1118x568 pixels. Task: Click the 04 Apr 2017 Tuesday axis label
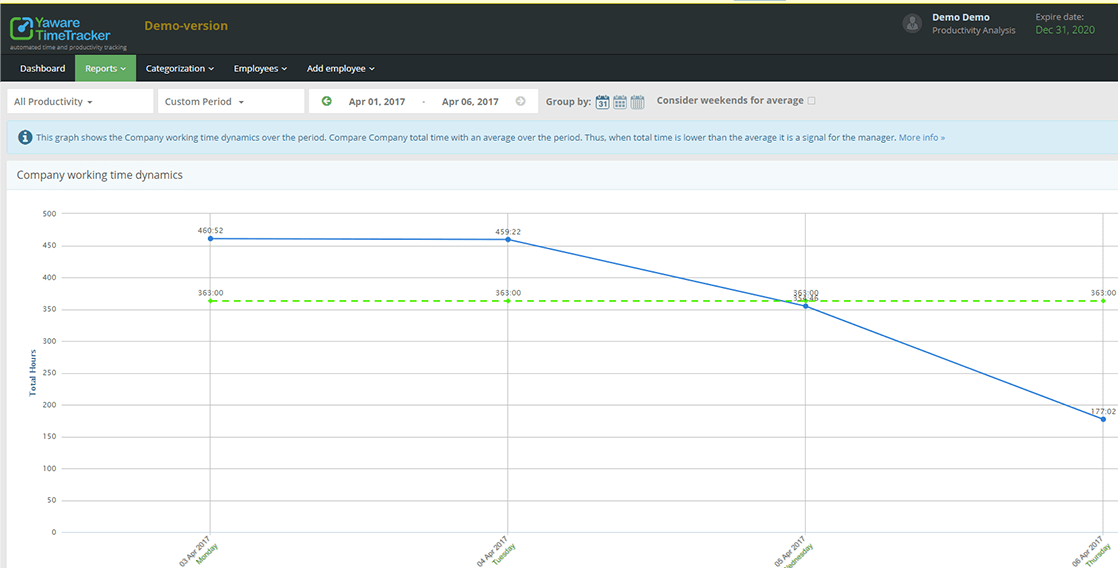[495, 553]
